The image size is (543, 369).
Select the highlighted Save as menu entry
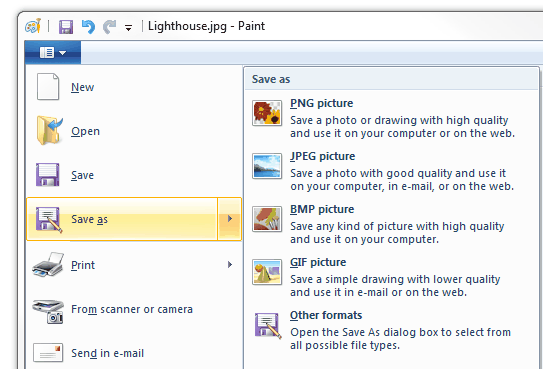point(122,219)
